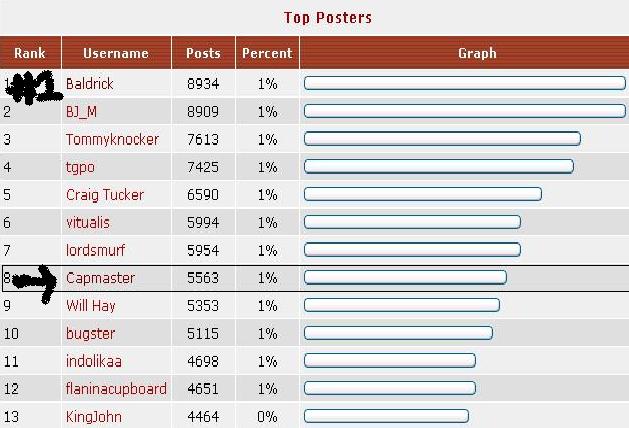Screen dimensions: 629x428
Task: Click the bugster username link
Action: tap(91, 333)
